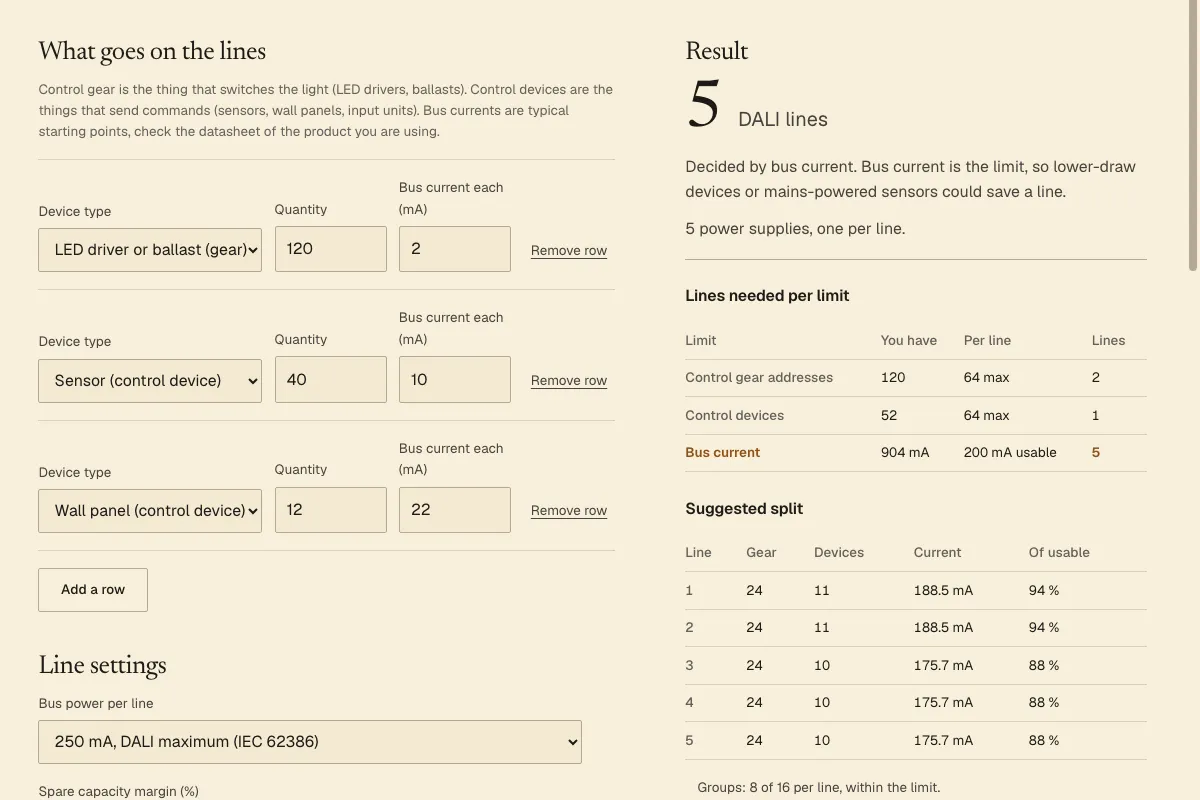Focus the quantity field showing 40
The image size is (1200, 800).
coord(331,380)
